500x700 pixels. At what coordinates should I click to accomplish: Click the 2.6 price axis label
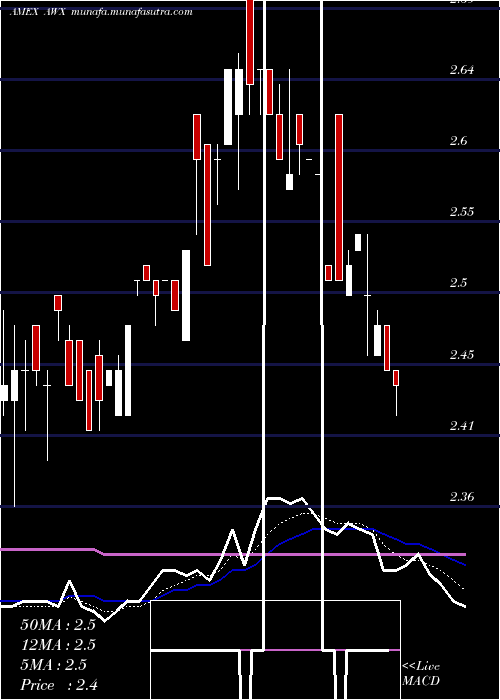tap(459, 141)
